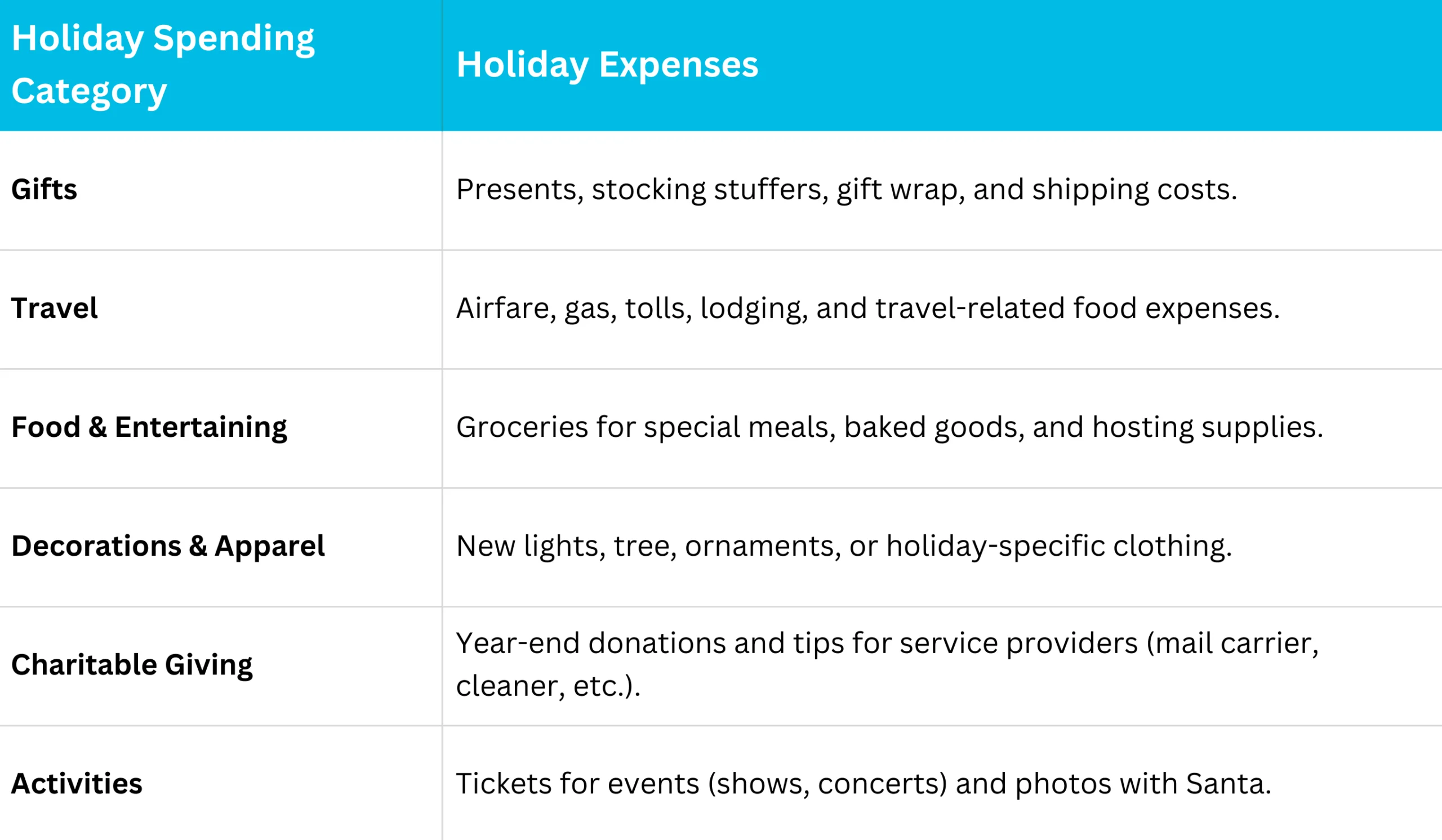1442x840 pixels.
Task: Click the 'Holiday Spending Category' column header
Action: pos(163,64)
